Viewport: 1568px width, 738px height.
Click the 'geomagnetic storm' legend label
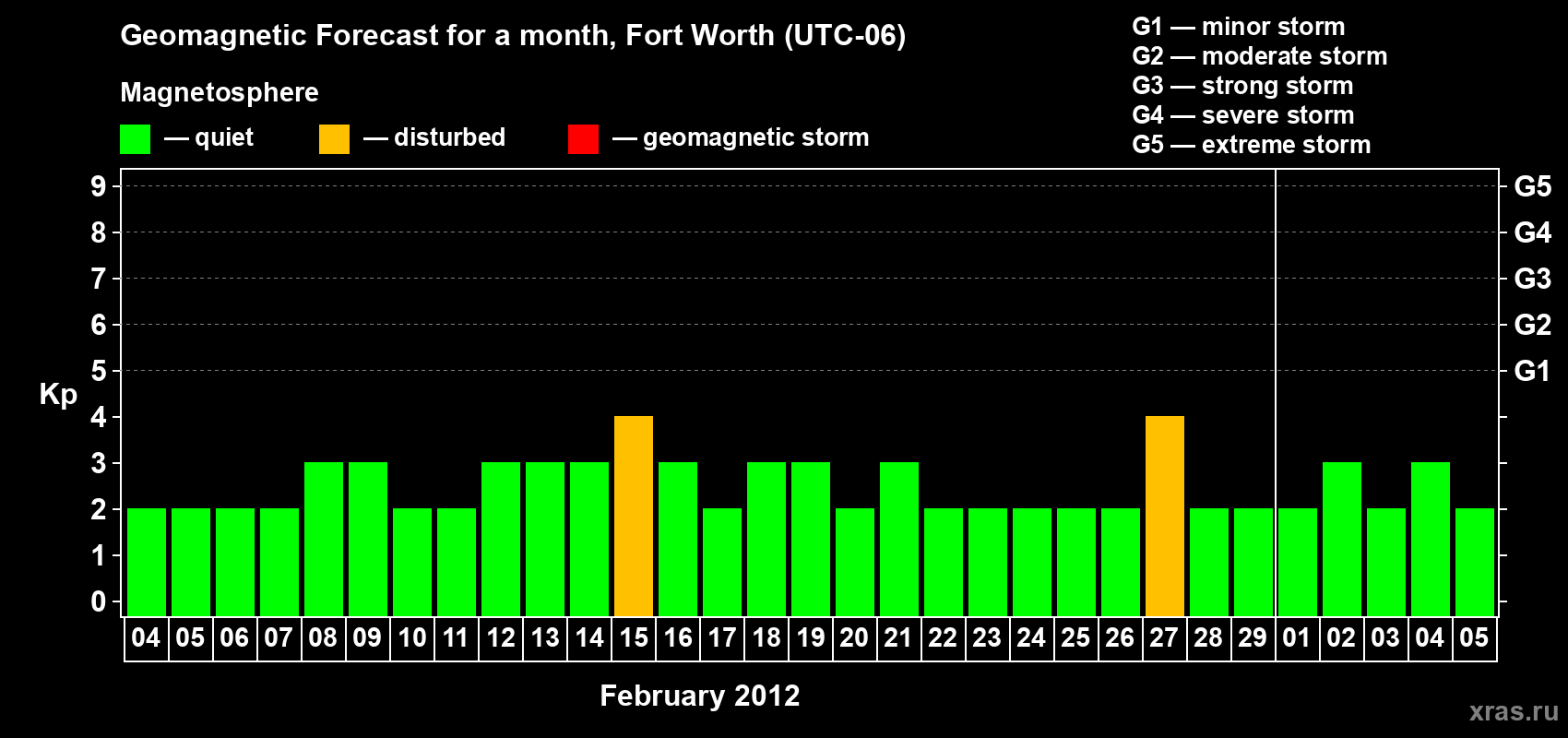(756, 137)
